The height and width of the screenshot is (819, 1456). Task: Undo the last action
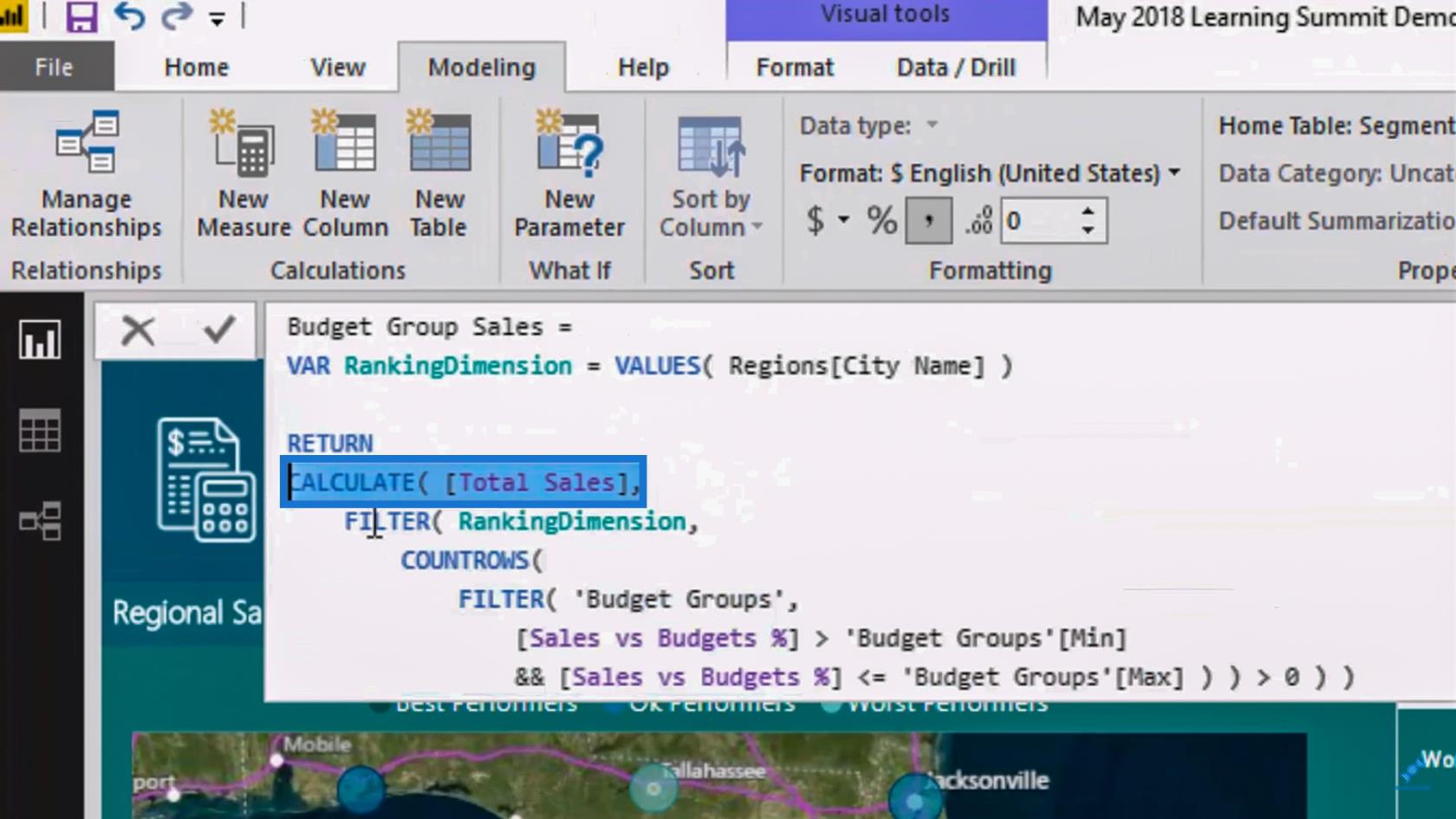129,16
